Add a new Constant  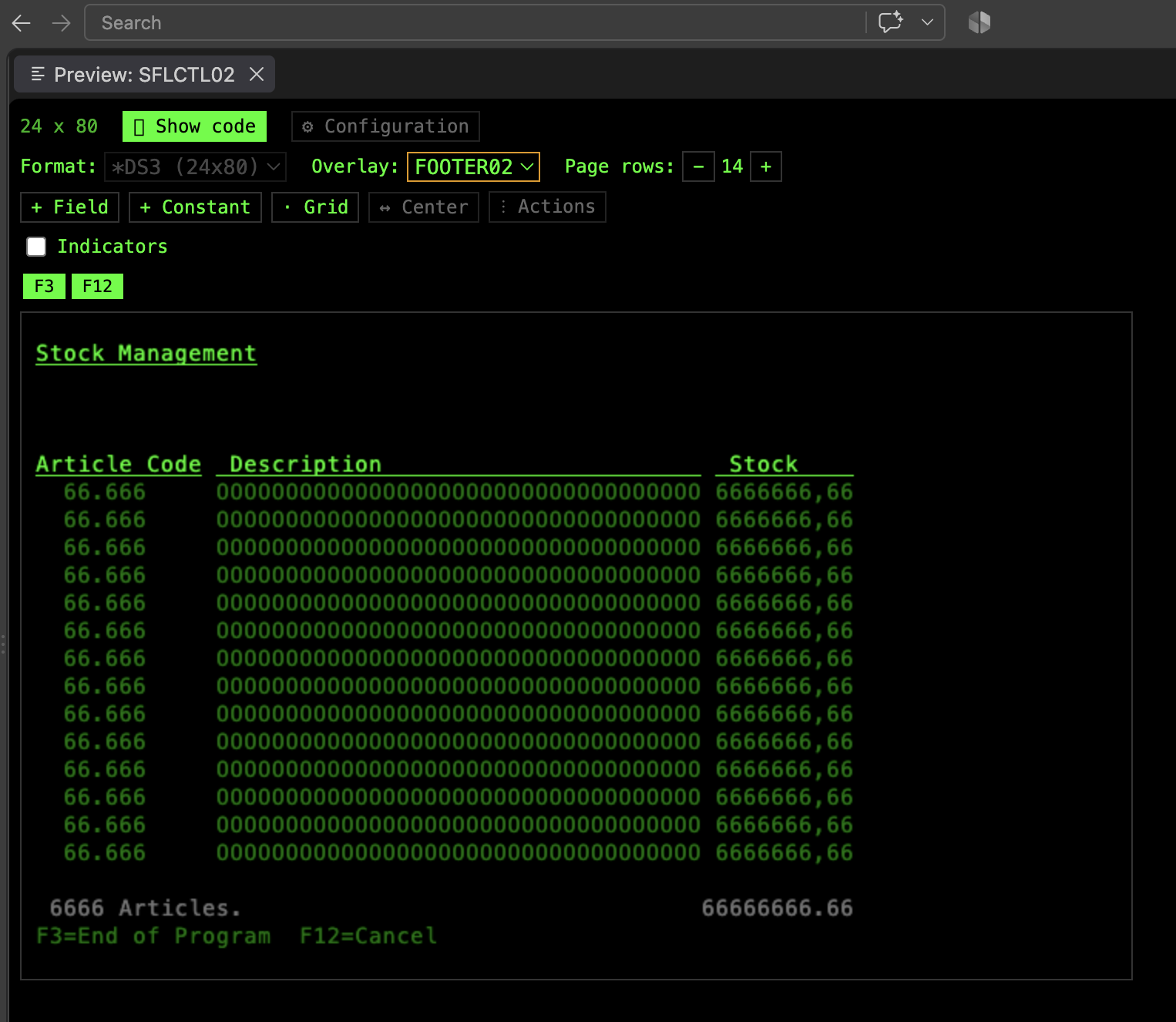[x=195, y=207]
